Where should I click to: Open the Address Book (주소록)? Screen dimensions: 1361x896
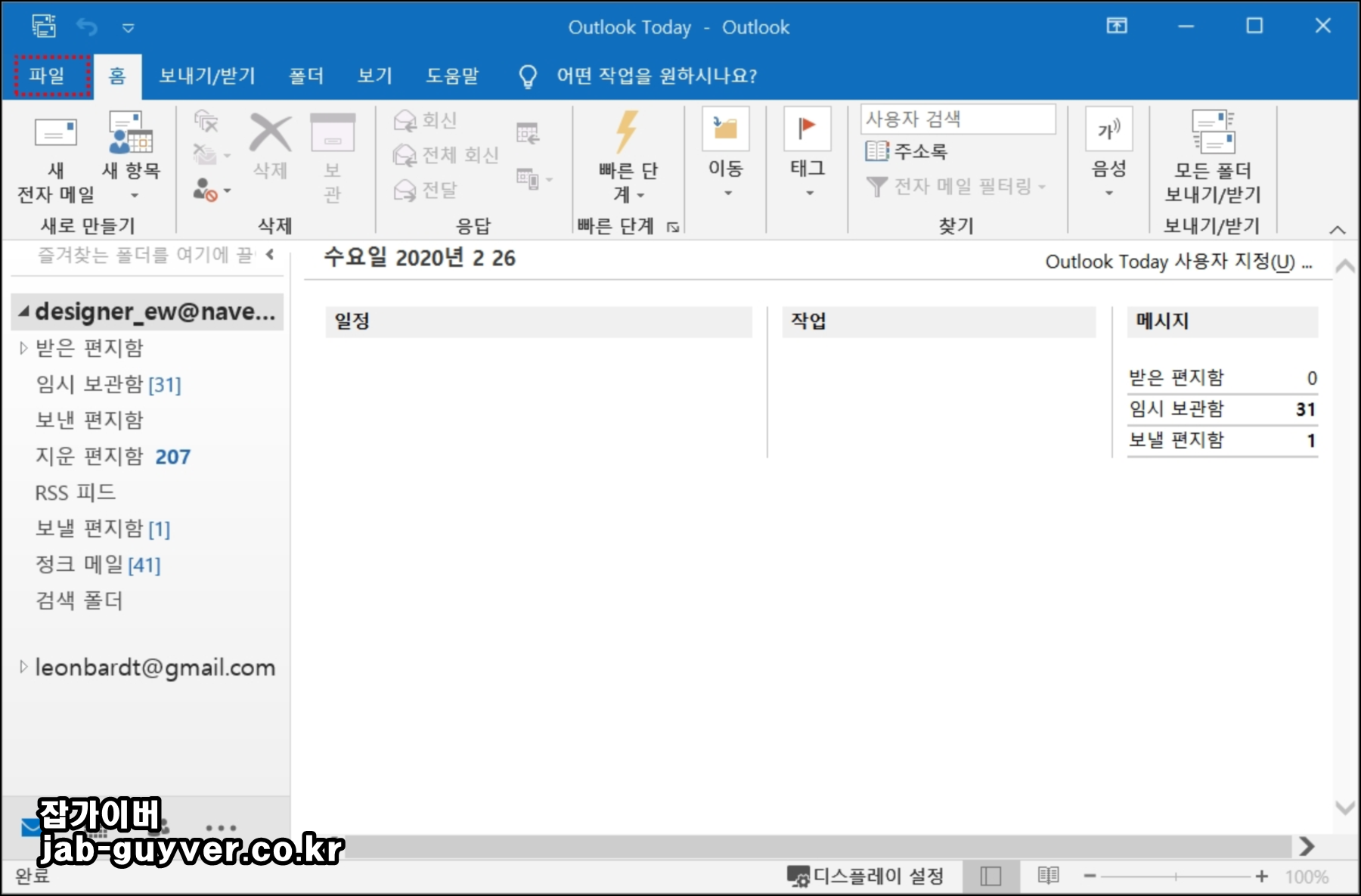tap(907, 151)
